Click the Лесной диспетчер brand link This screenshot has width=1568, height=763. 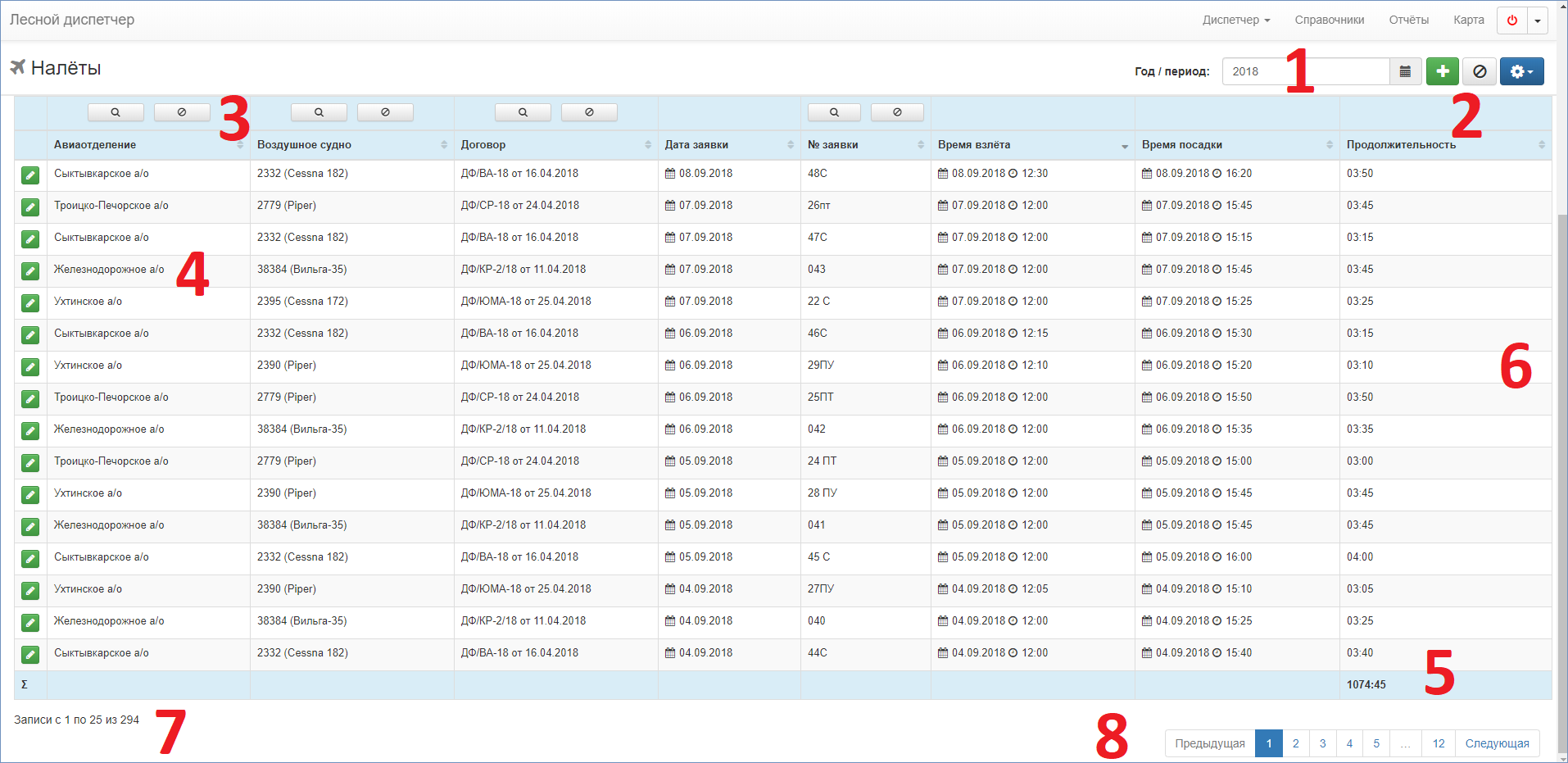72,20
